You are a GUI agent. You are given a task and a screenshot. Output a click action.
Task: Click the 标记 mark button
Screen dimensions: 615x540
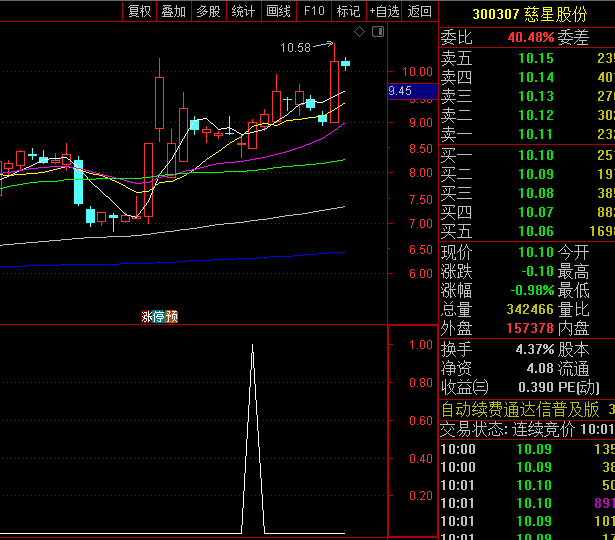(348, 11)
